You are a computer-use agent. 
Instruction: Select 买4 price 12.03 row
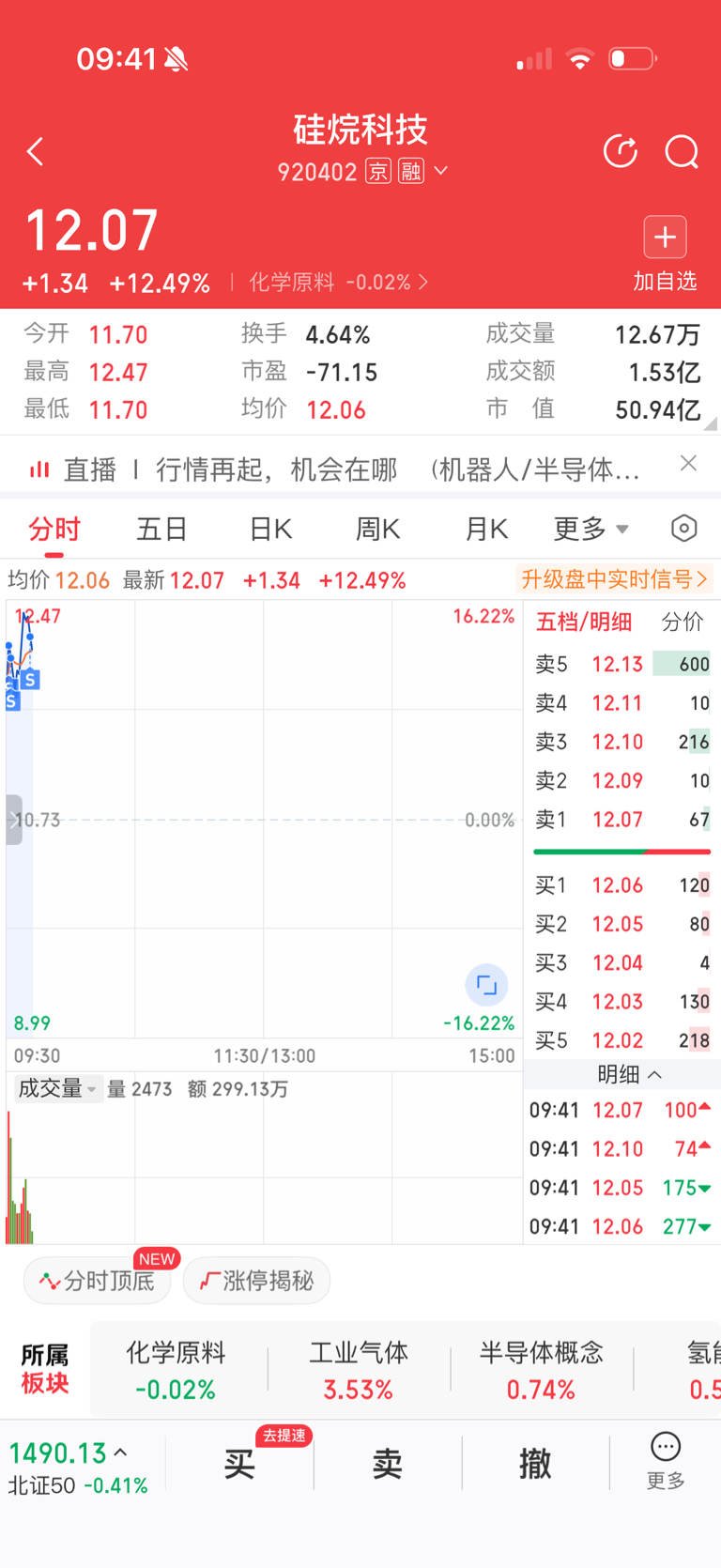coord(621,1002)
